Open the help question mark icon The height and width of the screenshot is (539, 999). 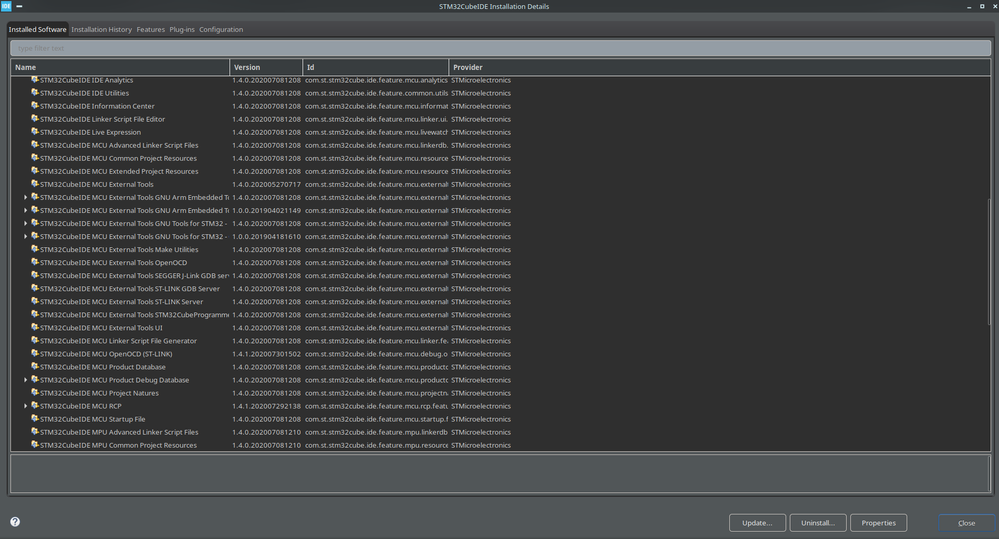15,522
